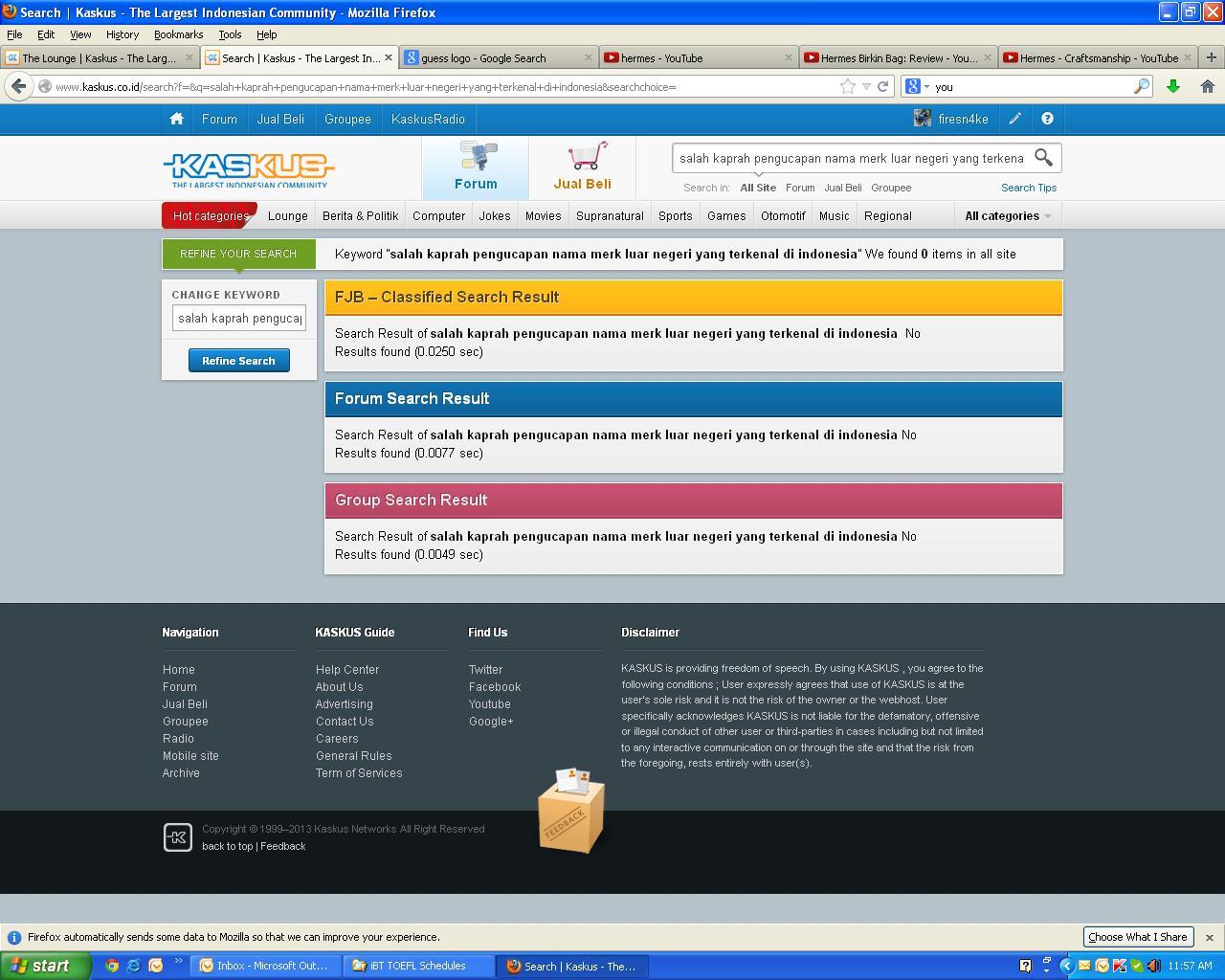The image size is (1225, 980).
Task: Click Groupee in top blue navbar
Action: click(x=347, y=119)
